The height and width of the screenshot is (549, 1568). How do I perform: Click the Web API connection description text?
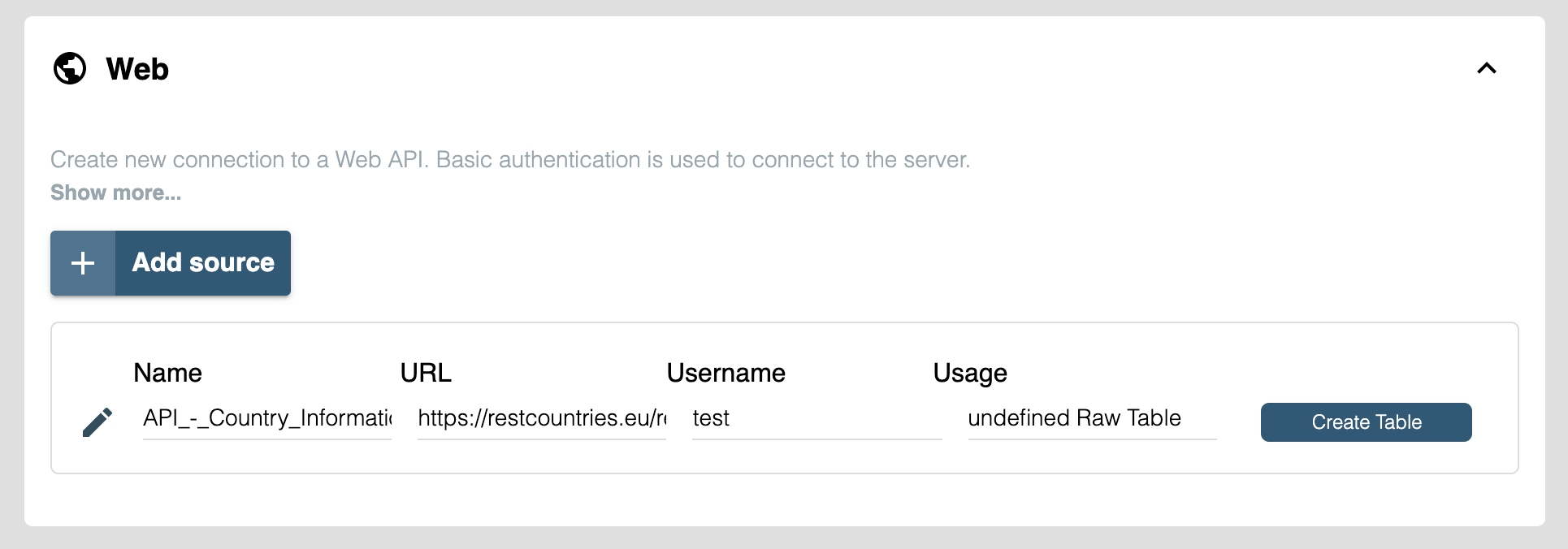click(x=509, y=159)
